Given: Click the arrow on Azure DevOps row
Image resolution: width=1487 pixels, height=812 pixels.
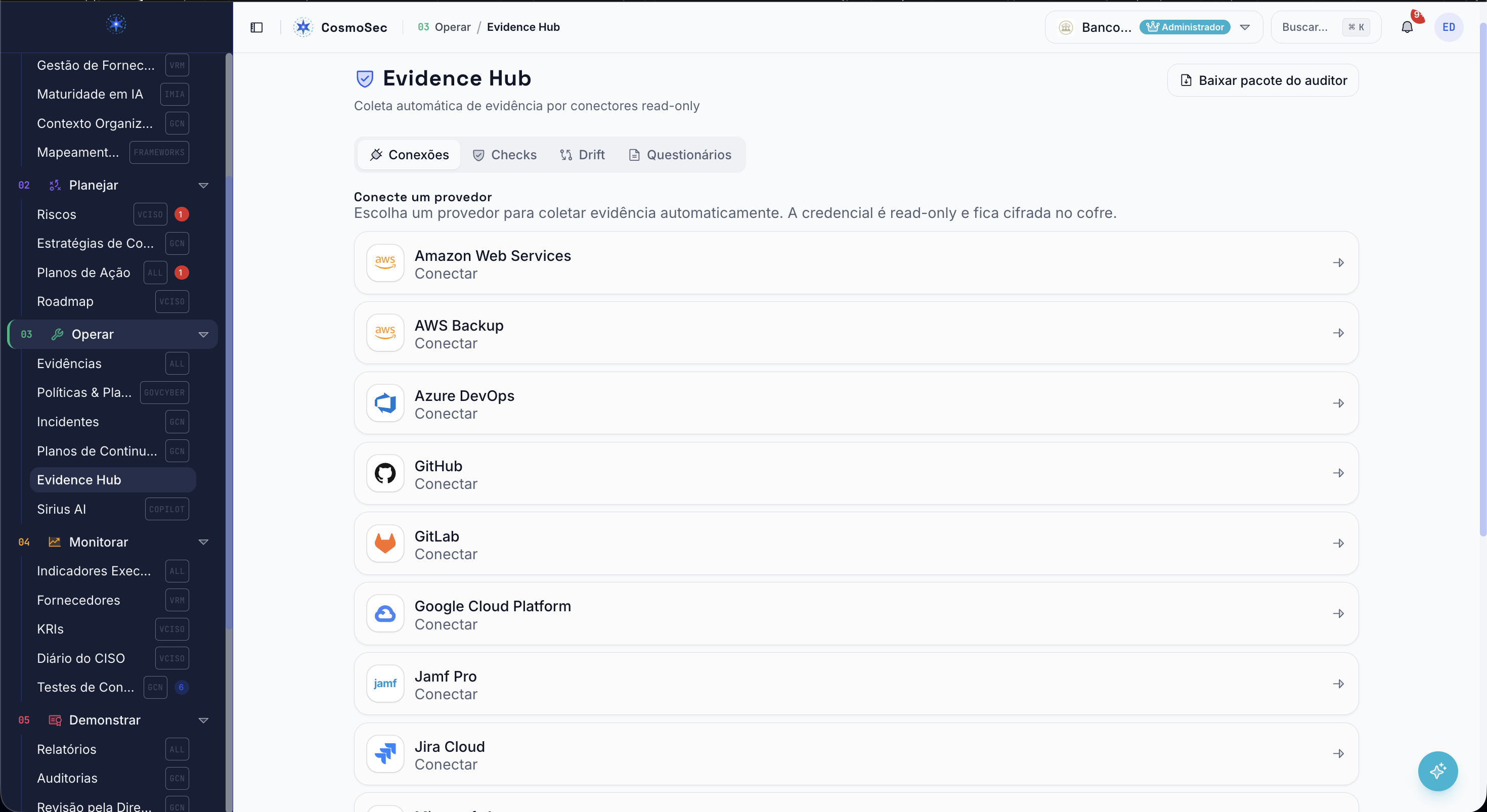Looking at the screenshot, I should tap(1339, 403).
